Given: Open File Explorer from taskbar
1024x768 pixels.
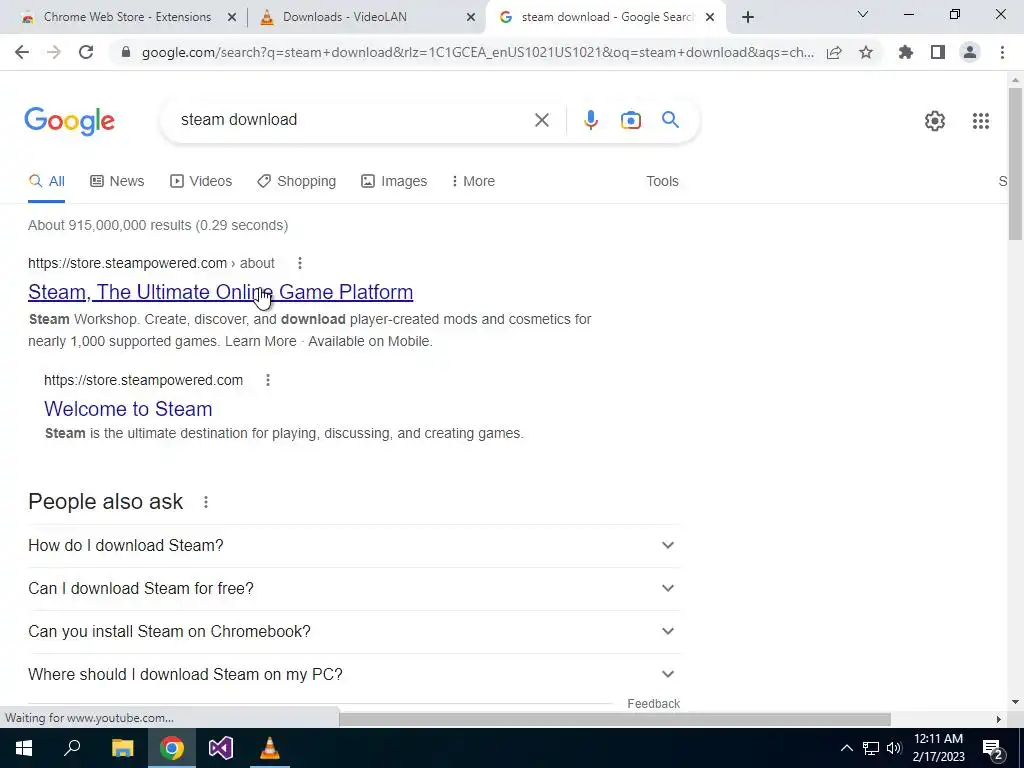Looking at the screenshot, I should click(x=122, y=748).
